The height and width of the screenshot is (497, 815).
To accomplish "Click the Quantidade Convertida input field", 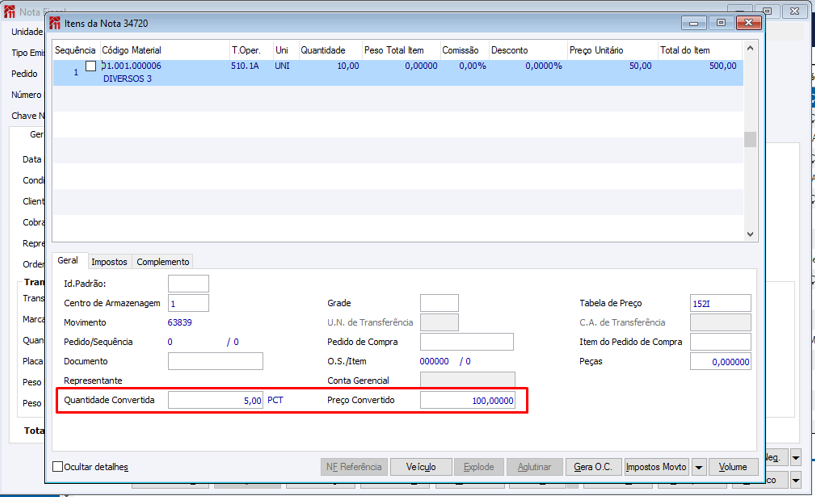I will pyautogui.click(x=215, y=400).
